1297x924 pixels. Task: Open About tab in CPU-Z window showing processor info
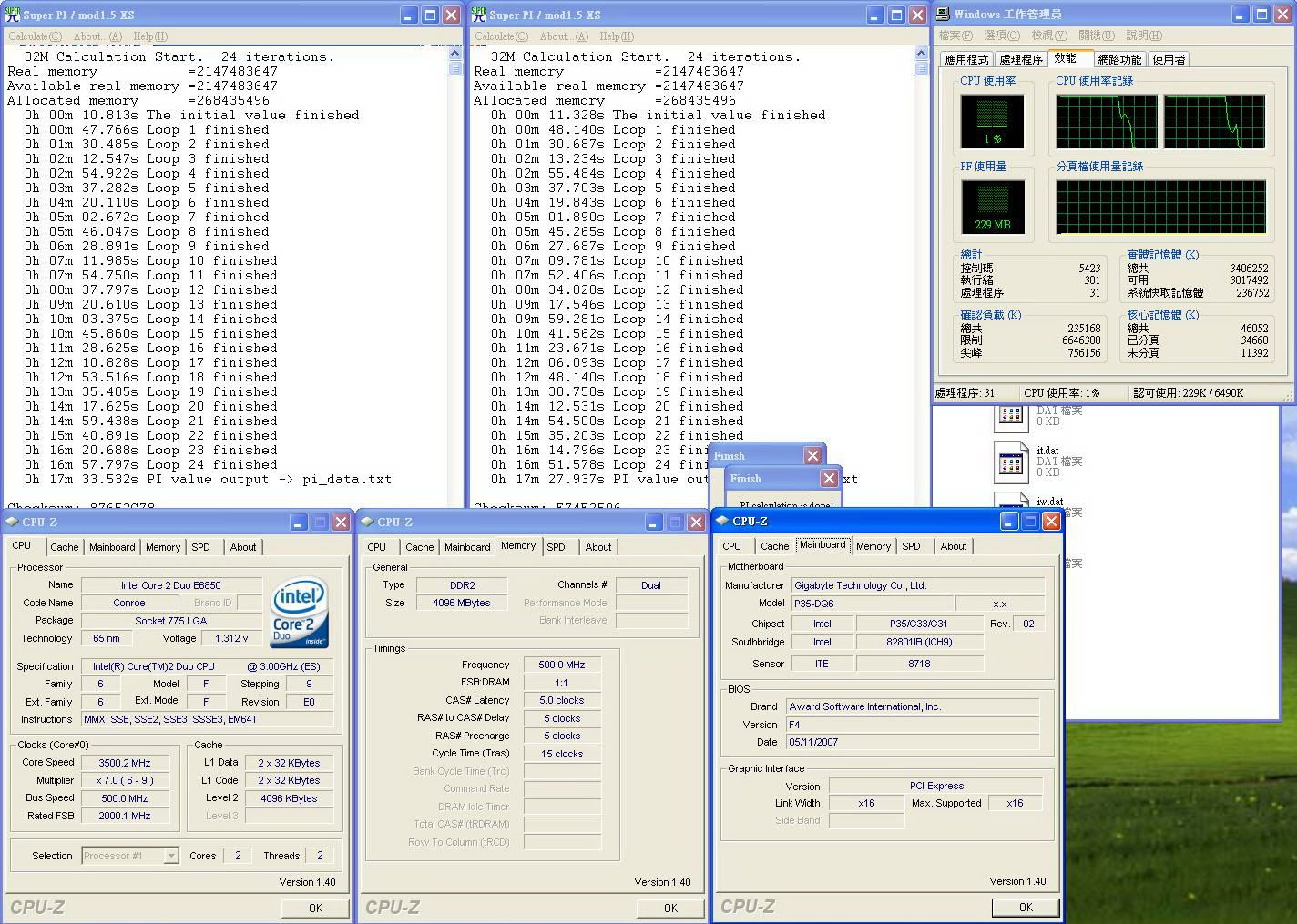tap(242, 547)
